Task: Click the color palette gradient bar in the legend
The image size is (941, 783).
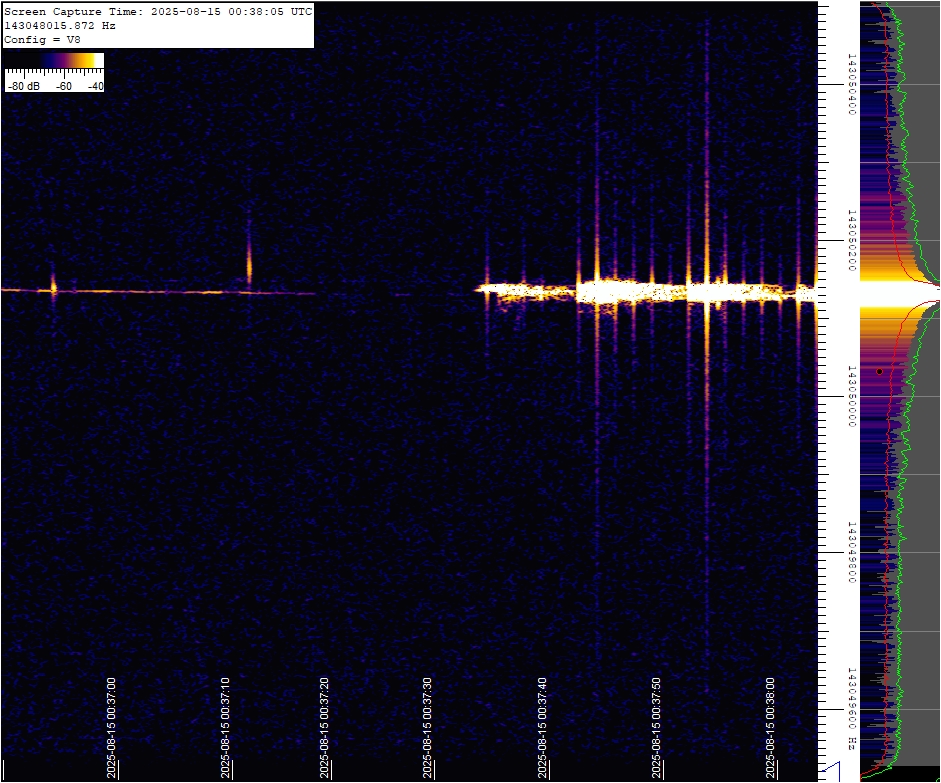Action: pyautogui.click(x=54, y=60)
